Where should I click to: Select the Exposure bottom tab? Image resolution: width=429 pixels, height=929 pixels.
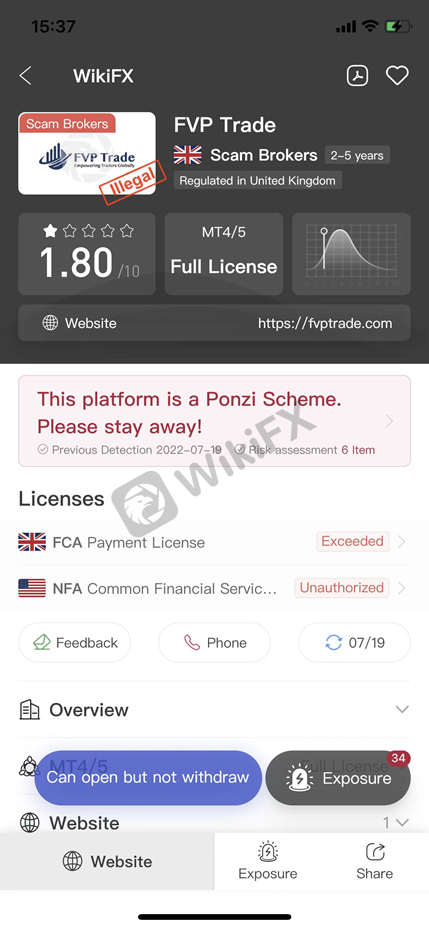(268, 861)
